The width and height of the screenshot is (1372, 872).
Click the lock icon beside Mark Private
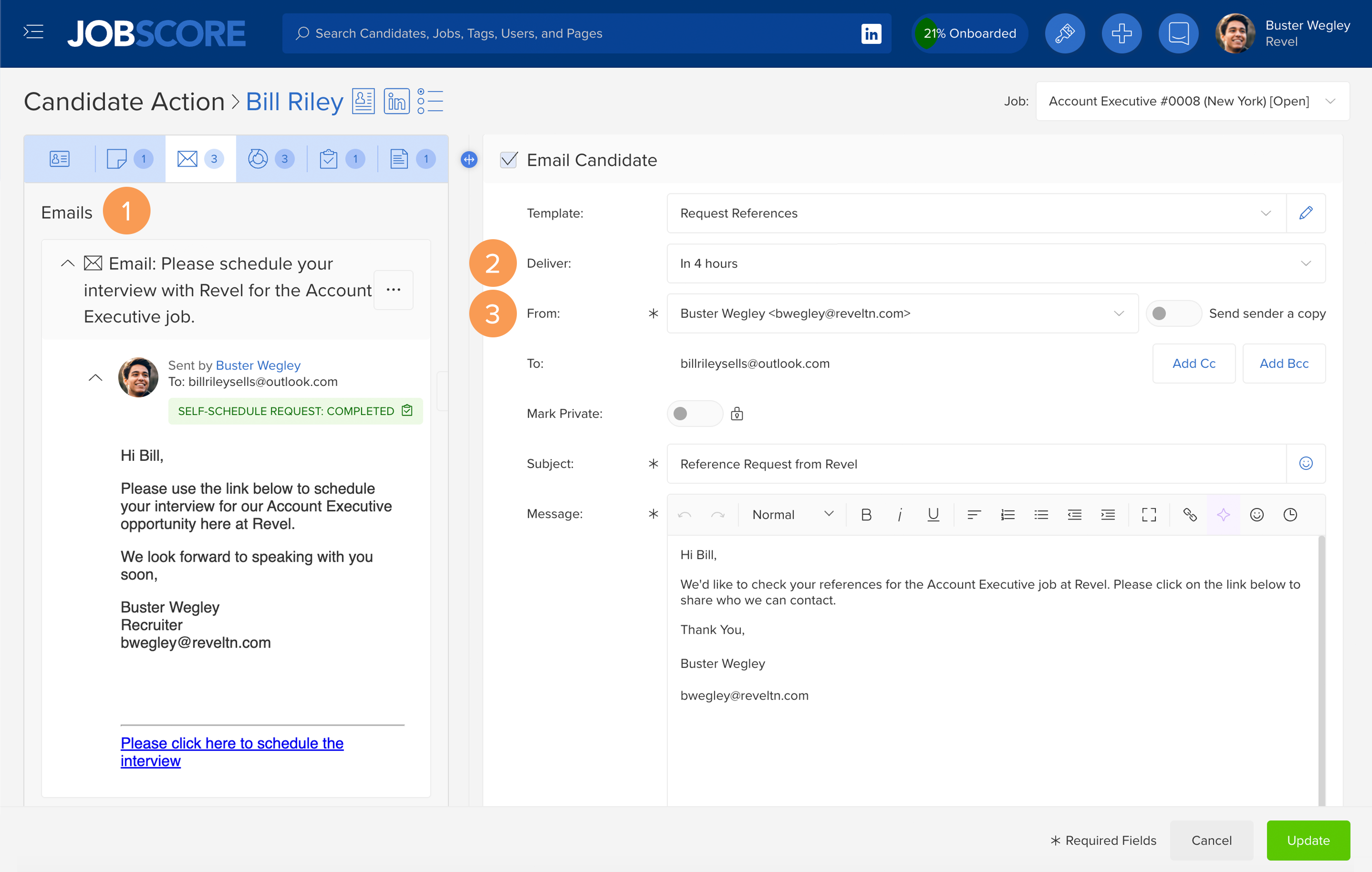coord(736,414)
